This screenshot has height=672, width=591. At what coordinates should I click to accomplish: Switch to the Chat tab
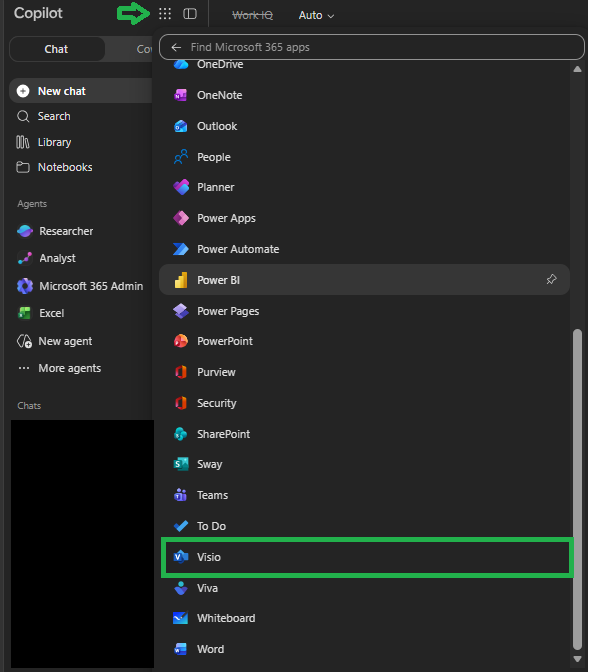[57, 49]
